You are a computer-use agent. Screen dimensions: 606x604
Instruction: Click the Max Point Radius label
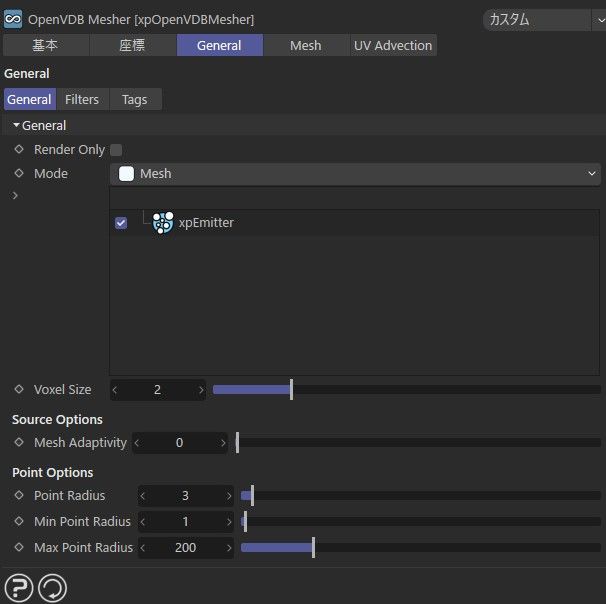click(83, 547)
